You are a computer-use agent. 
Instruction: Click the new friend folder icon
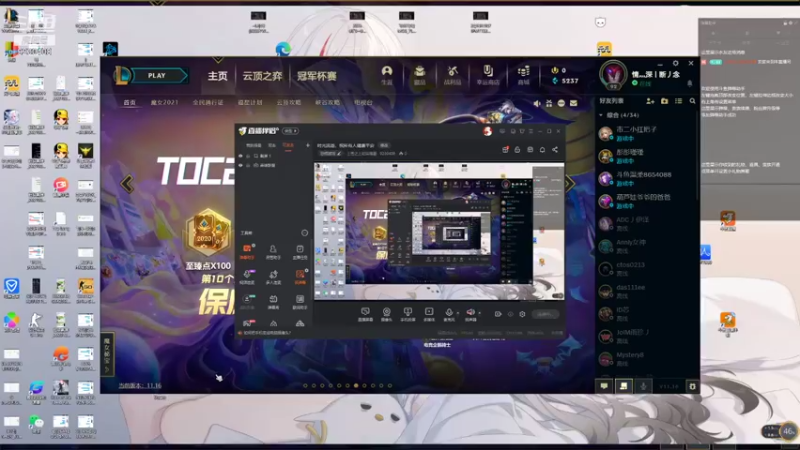664,101
